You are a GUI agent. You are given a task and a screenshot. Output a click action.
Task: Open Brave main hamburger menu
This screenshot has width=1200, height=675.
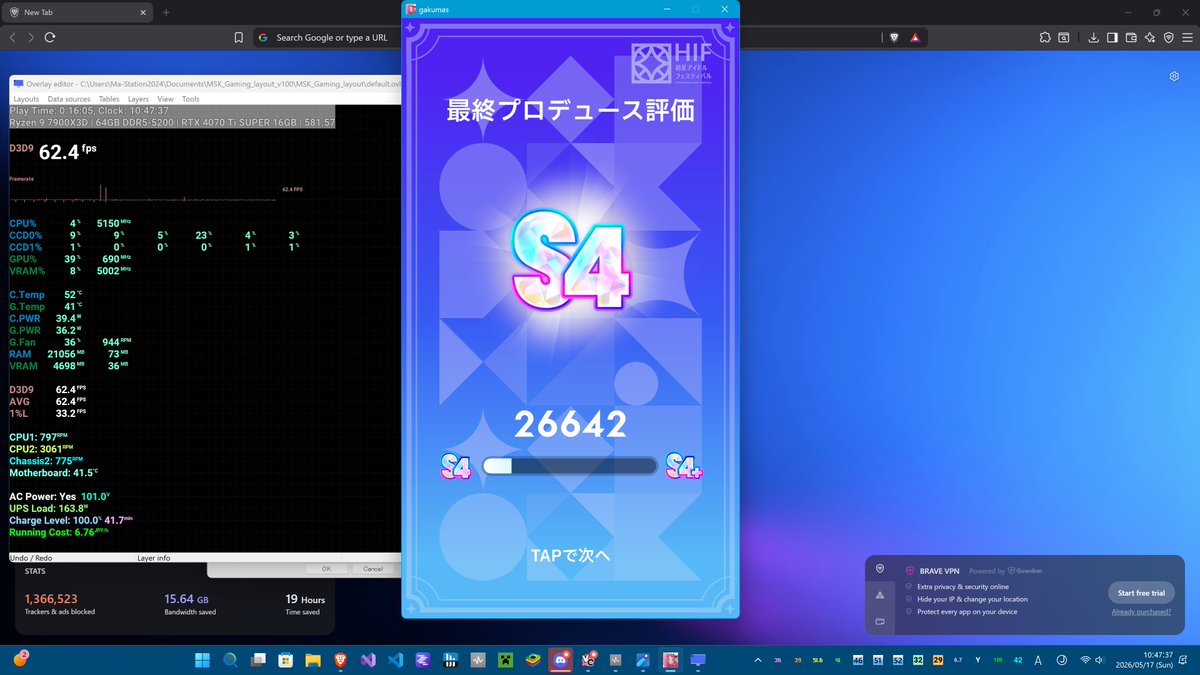[x=1186, y=37]
